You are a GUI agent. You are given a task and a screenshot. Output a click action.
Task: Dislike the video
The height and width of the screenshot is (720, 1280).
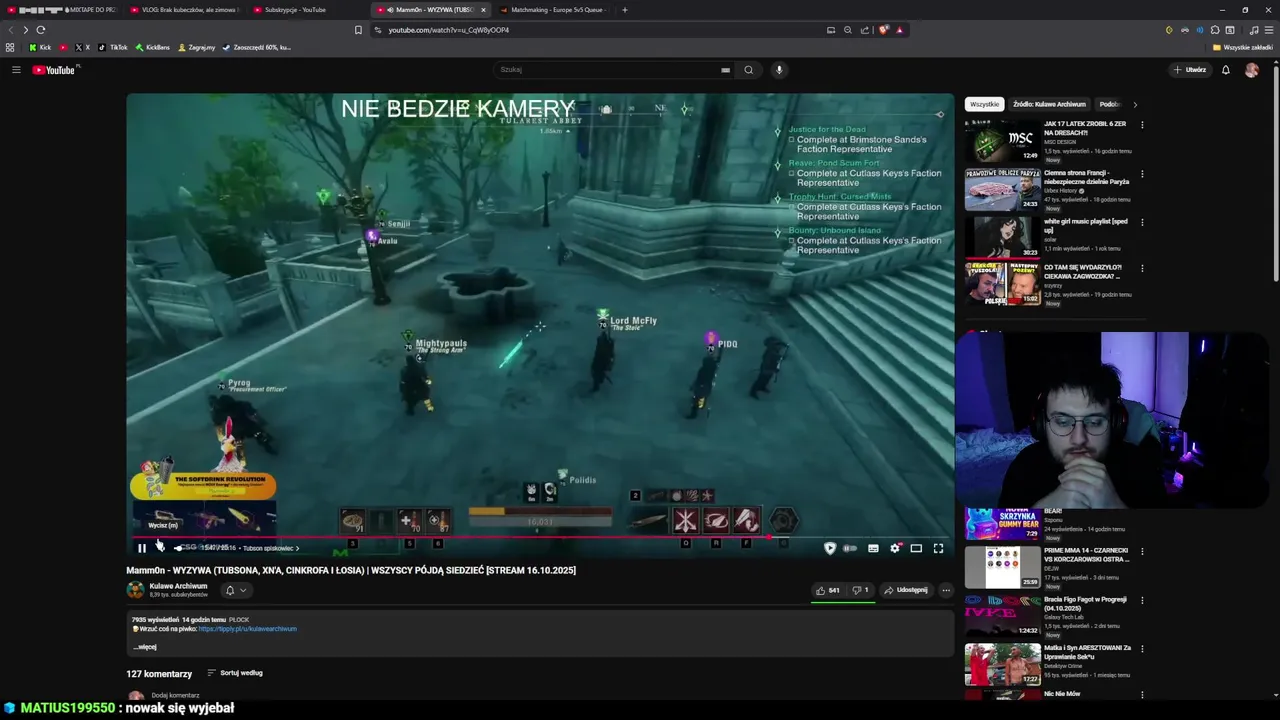tap(860, 590)
